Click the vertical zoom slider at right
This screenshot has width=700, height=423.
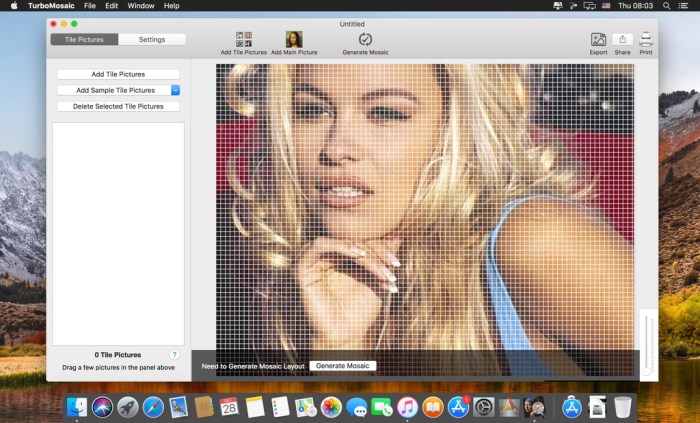coord(648,345)
